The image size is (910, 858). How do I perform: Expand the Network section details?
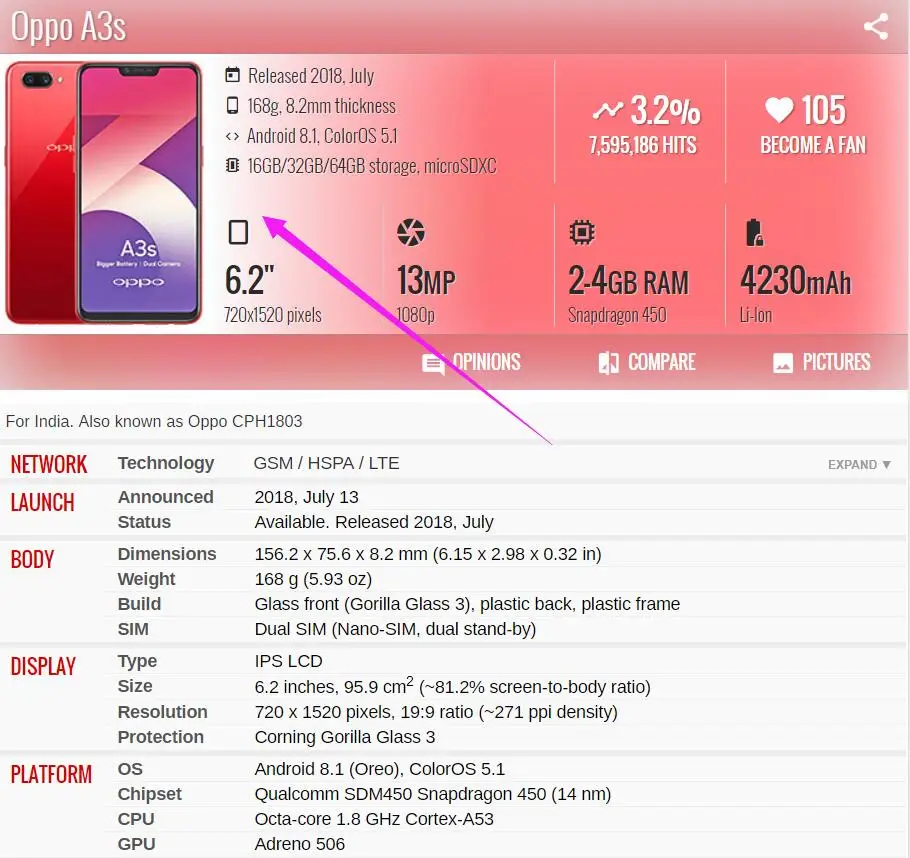[x=859, y=464]
